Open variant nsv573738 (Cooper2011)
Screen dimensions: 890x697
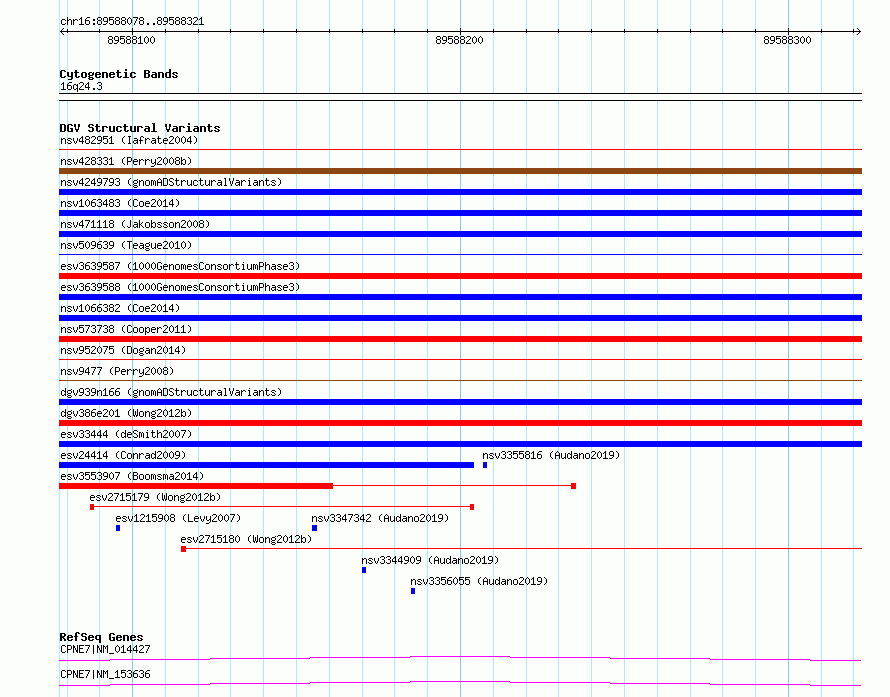pyautogui.click(x=126, y=329)
